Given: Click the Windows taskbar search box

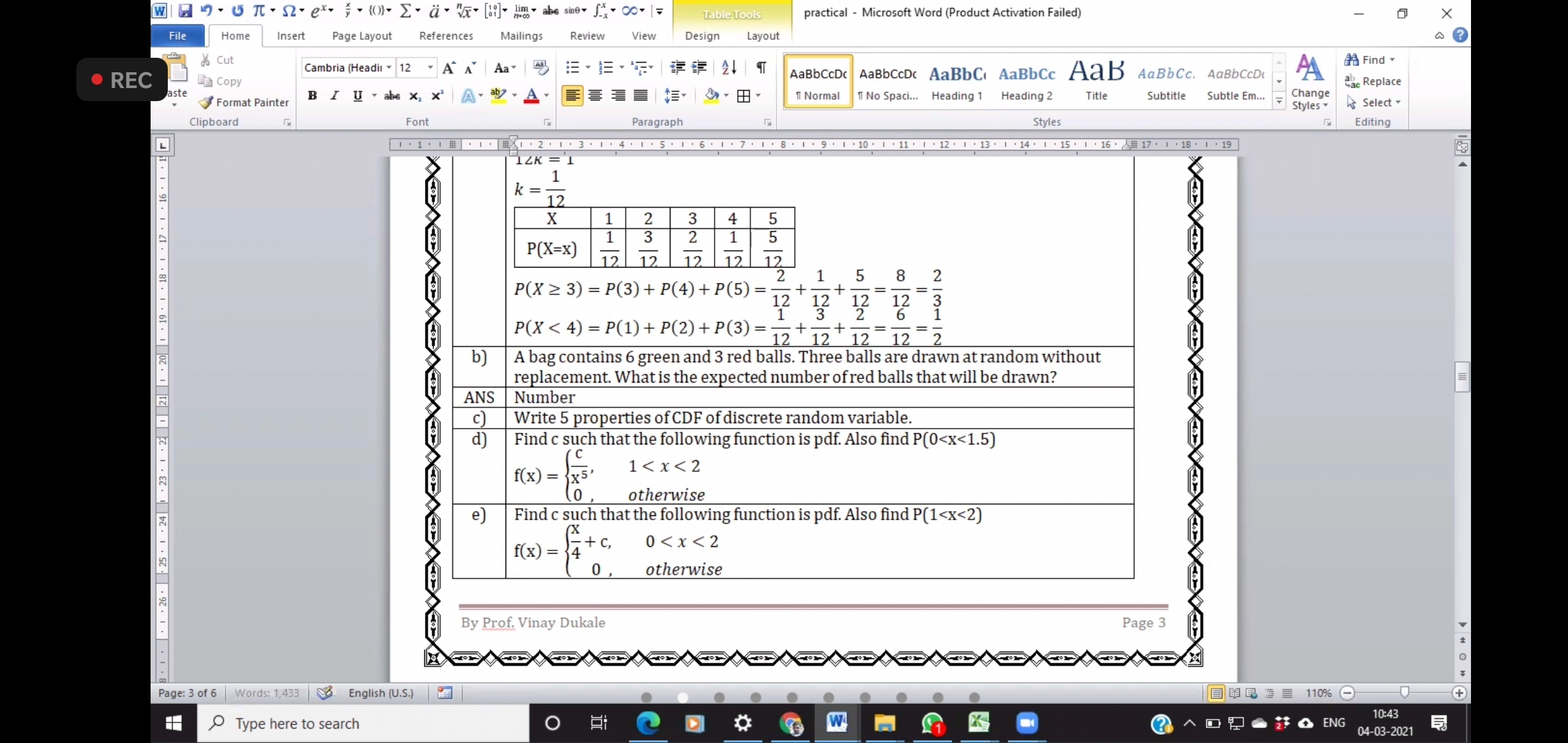Looking at the screenshot, I should [x=364, y=723].
